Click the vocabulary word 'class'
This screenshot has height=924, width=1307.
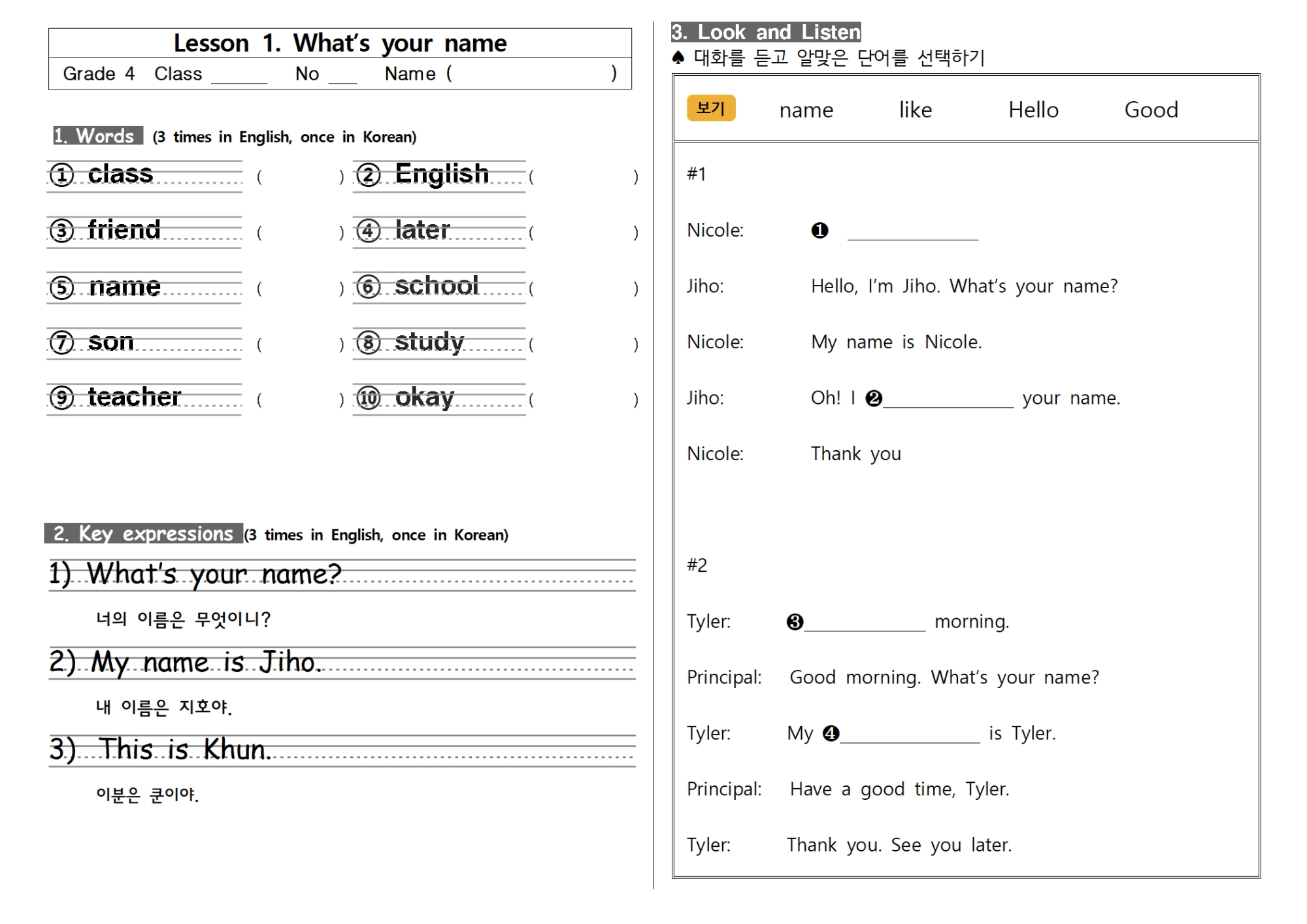[120, 174]
